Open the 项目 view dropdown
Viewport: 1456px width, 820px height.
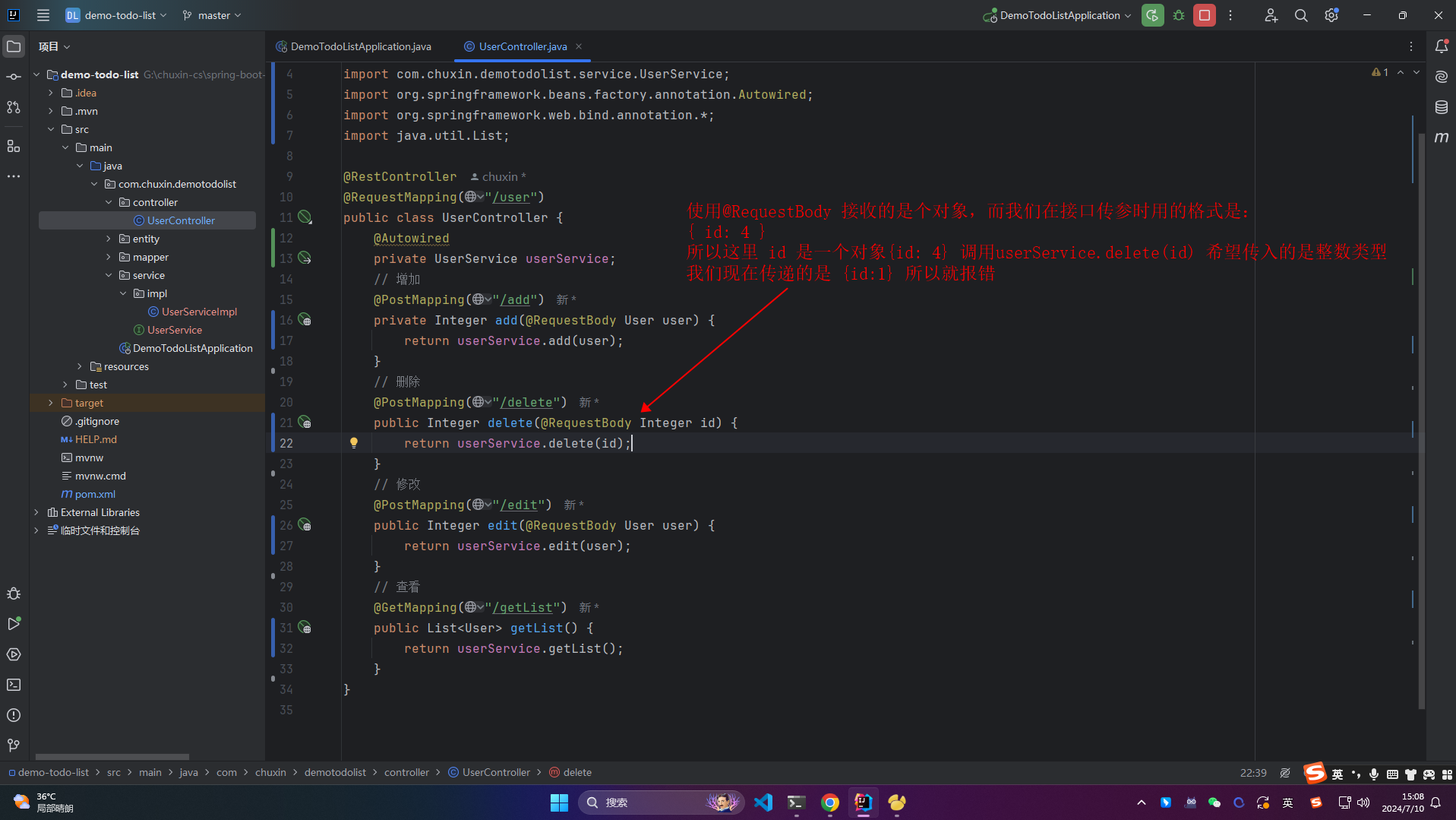55,46
